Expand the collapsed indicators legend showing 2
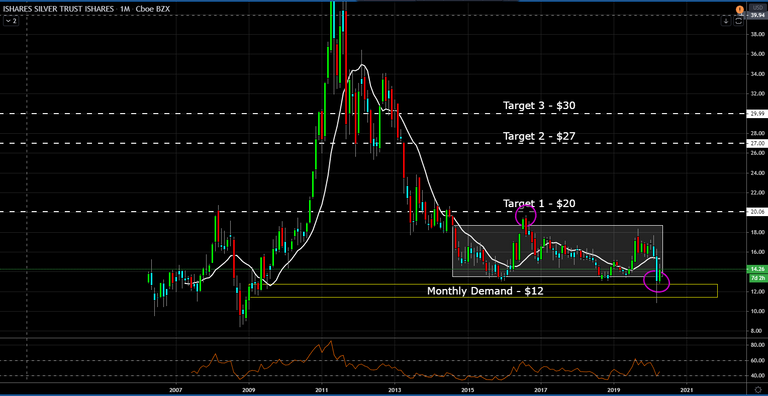This screenshot has height=396, width=768. click(11, 21)
